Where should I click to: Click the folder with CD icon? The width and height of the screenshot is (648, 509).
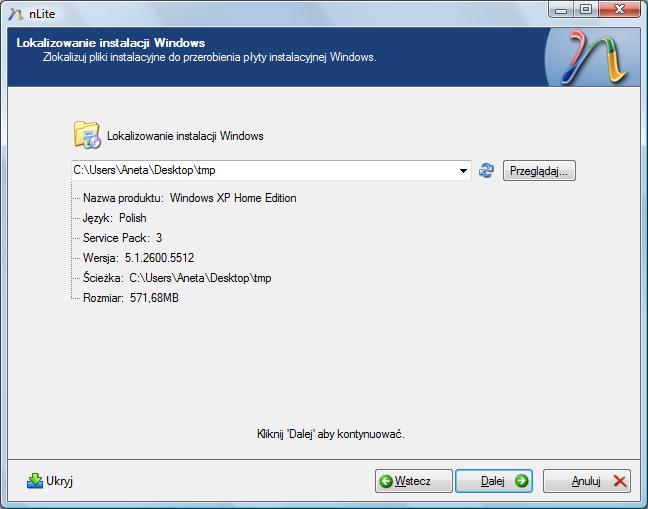tap(87, 135)
